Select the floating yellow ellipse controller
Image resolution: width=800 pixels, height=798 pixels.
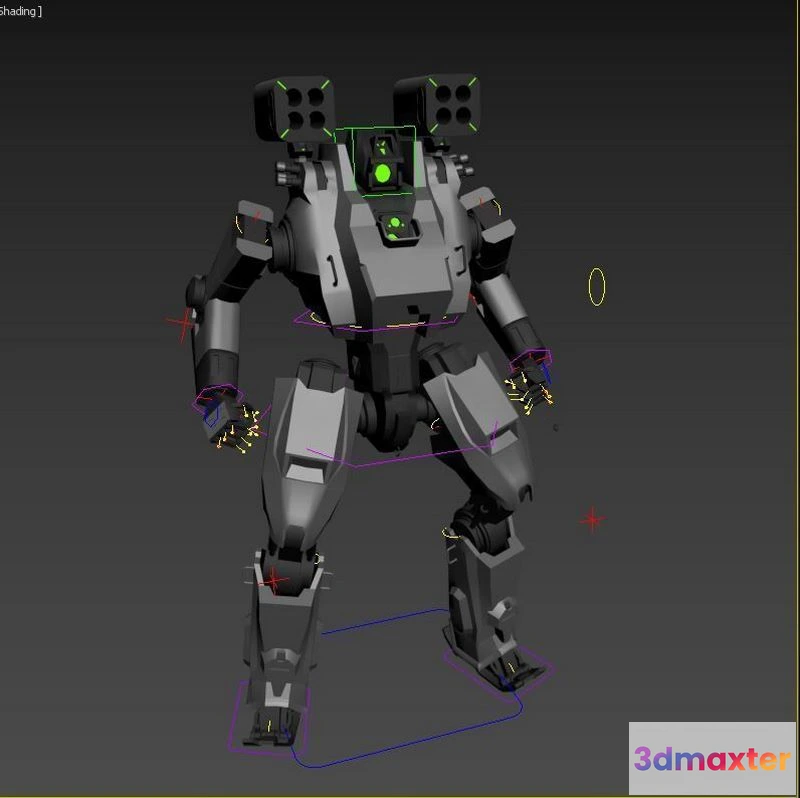coord(597,287)
